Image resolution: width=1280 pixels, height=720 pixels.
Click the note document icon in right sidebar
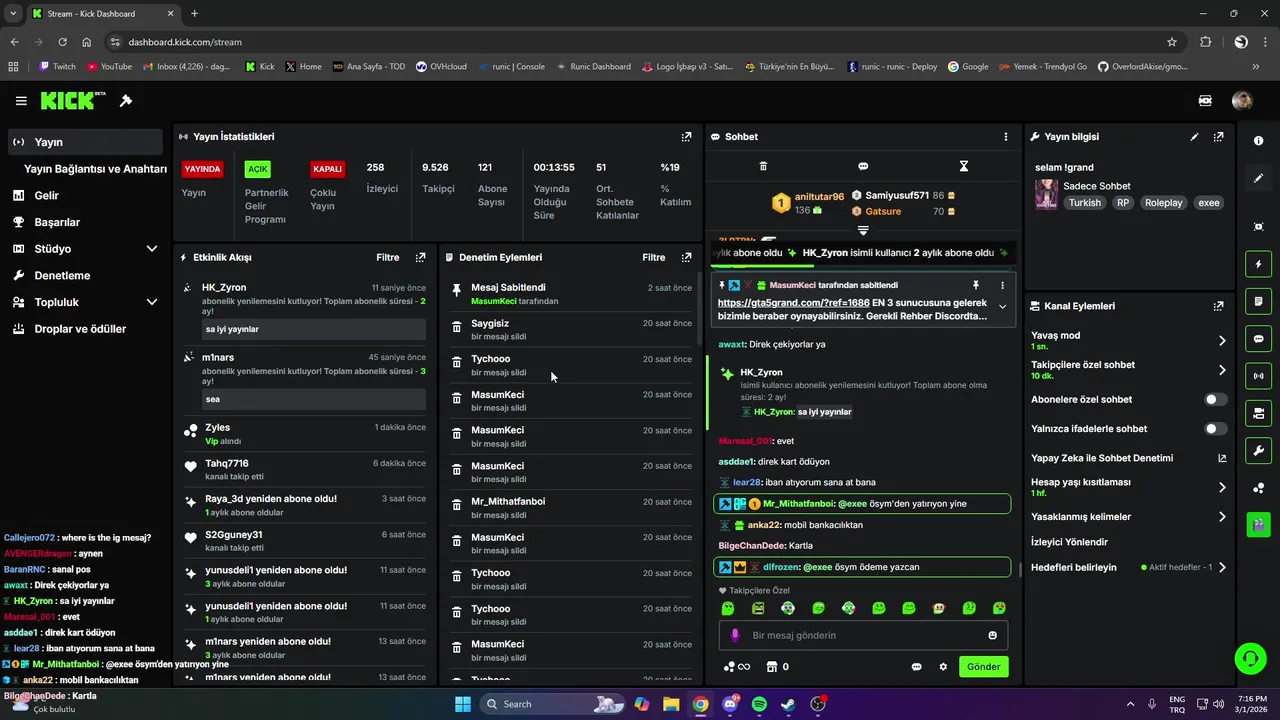[1258, 301]
